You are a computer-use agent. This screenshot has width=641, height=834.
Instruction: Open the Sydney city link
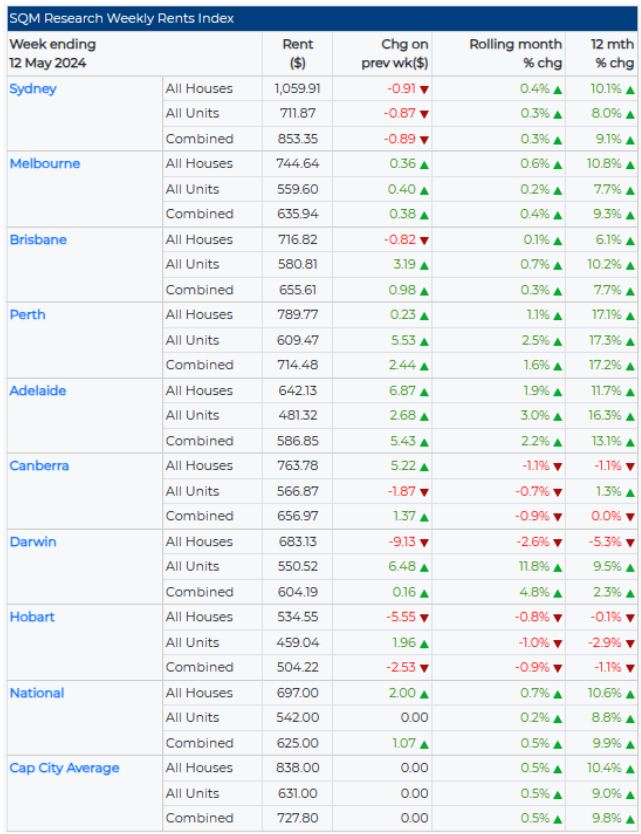tap(33, 89)
